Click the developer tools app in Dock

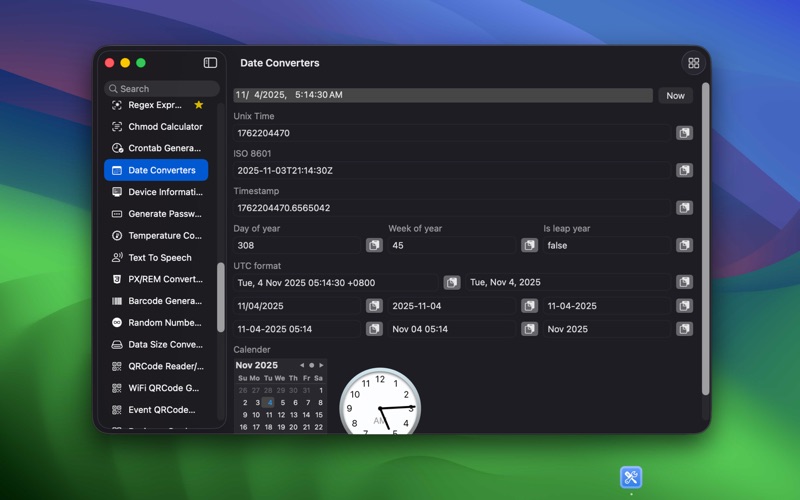(x=631, y=477)
